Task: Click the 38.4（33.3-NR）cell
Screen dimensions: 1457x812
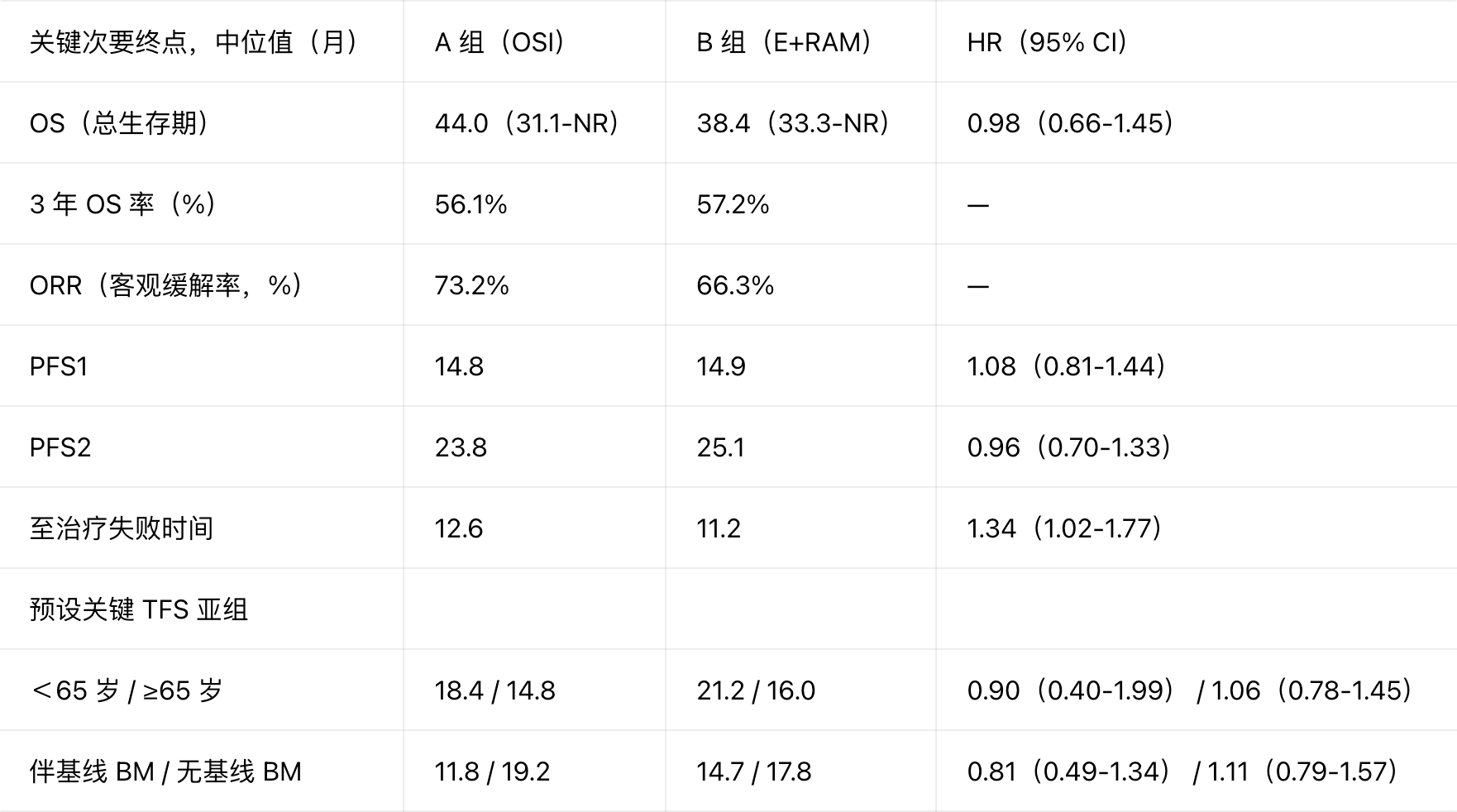Action: [793, 123]
